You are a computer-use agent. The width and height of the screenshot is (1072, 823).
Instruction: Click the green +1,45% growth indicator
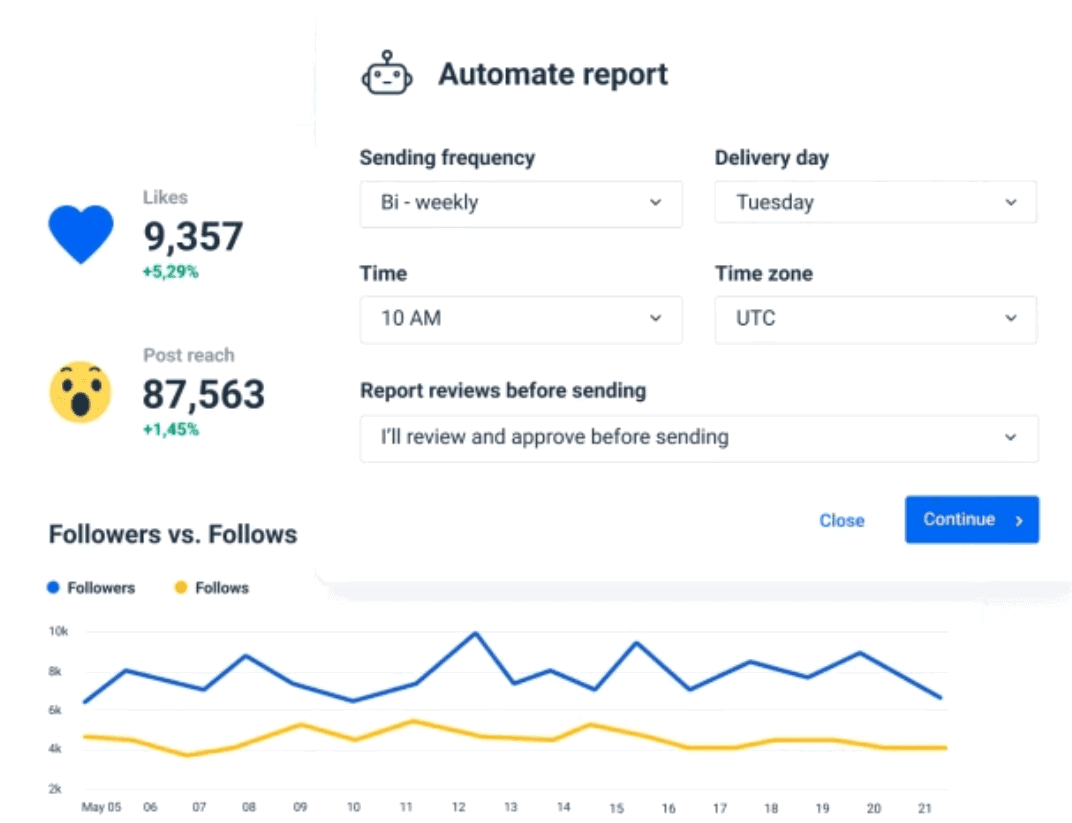click(x=169, y=429)
